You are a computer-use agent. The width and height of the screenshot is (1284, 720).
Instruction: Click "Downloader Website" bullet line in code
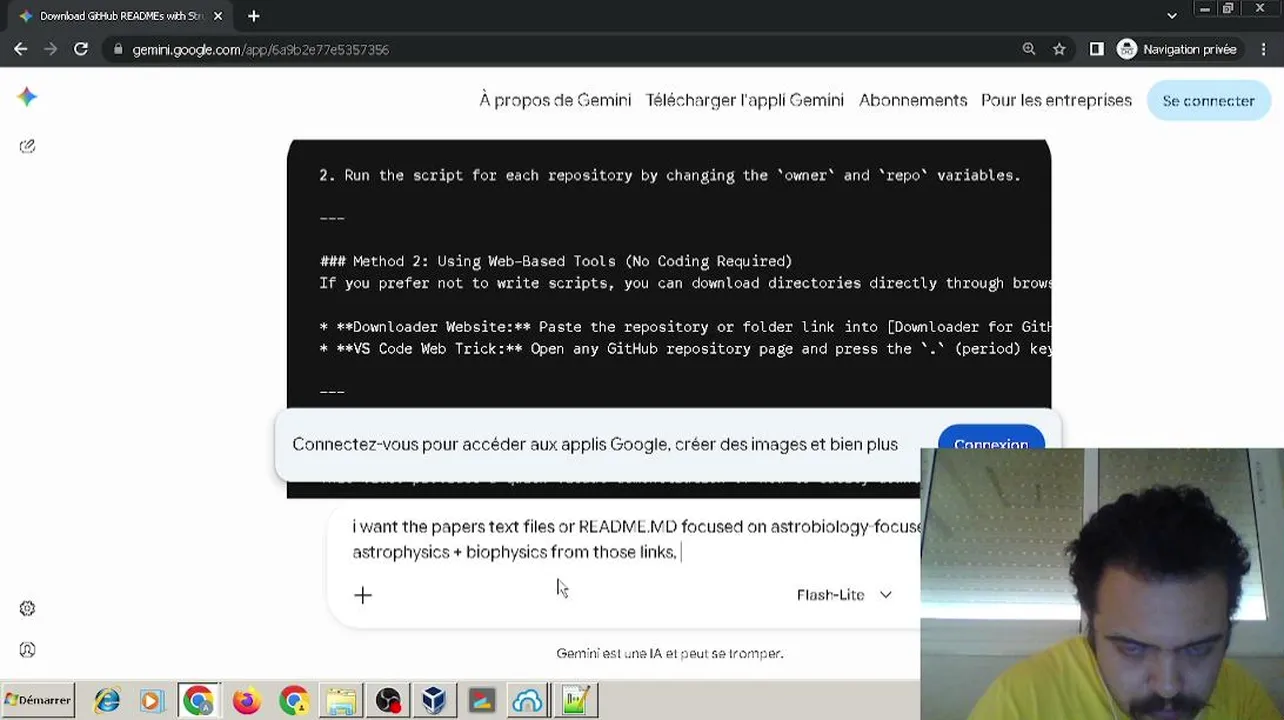pyautogui.click(x=685, y=327)
